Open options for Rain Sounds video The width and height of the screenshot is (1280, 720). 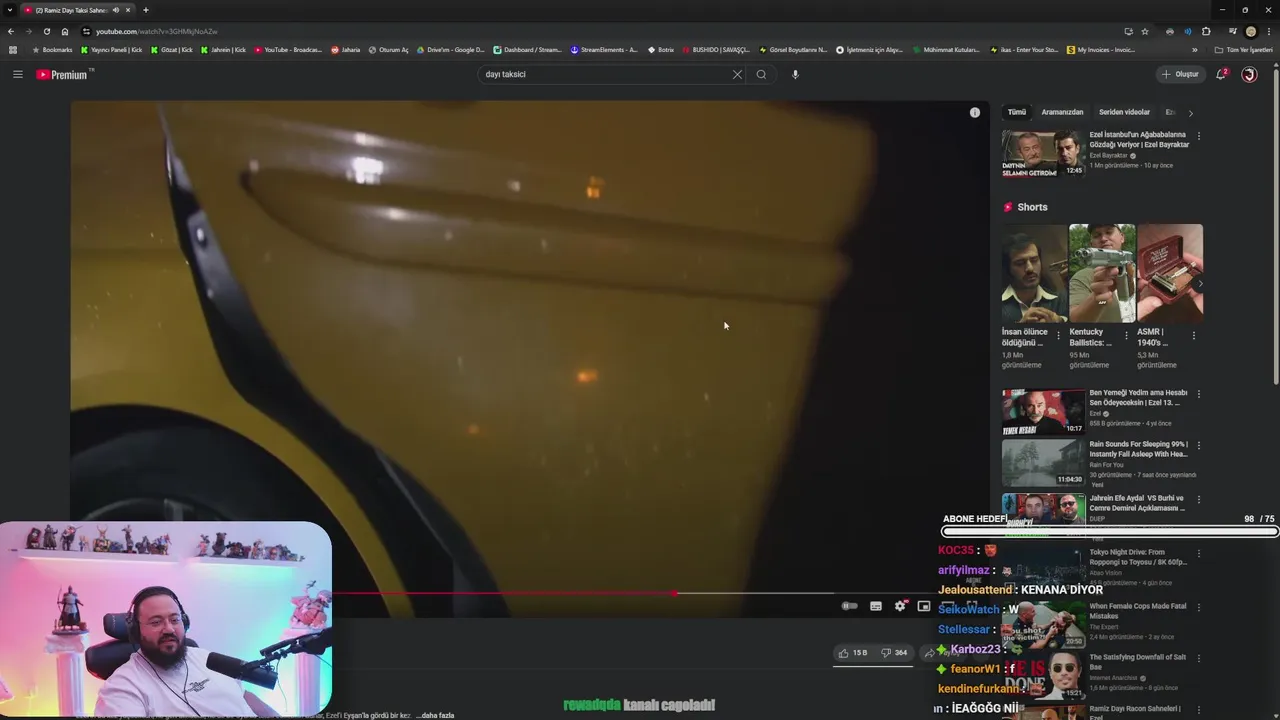pyautogui.click(x=1199, y=445)
